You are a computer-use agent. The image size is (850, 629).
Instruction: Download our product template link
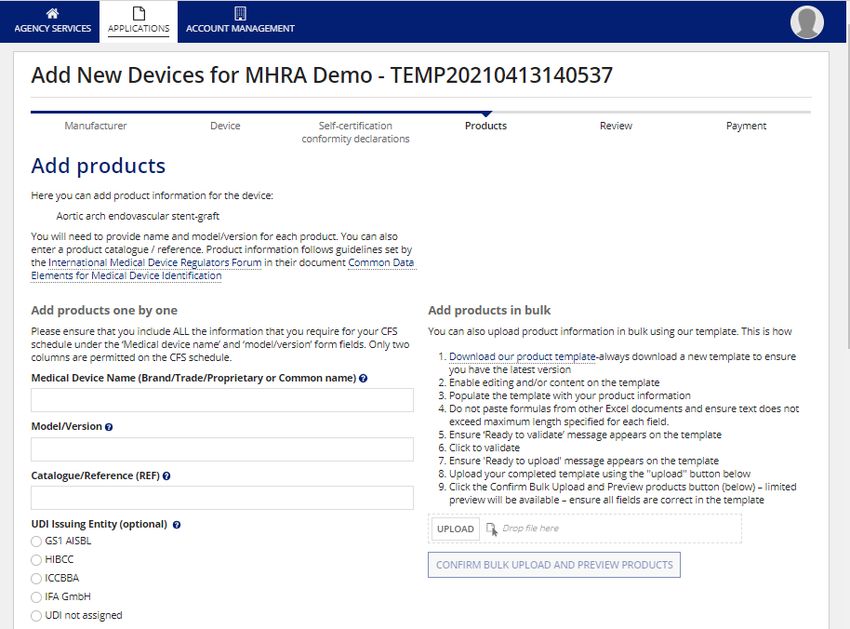click(522, 357)
